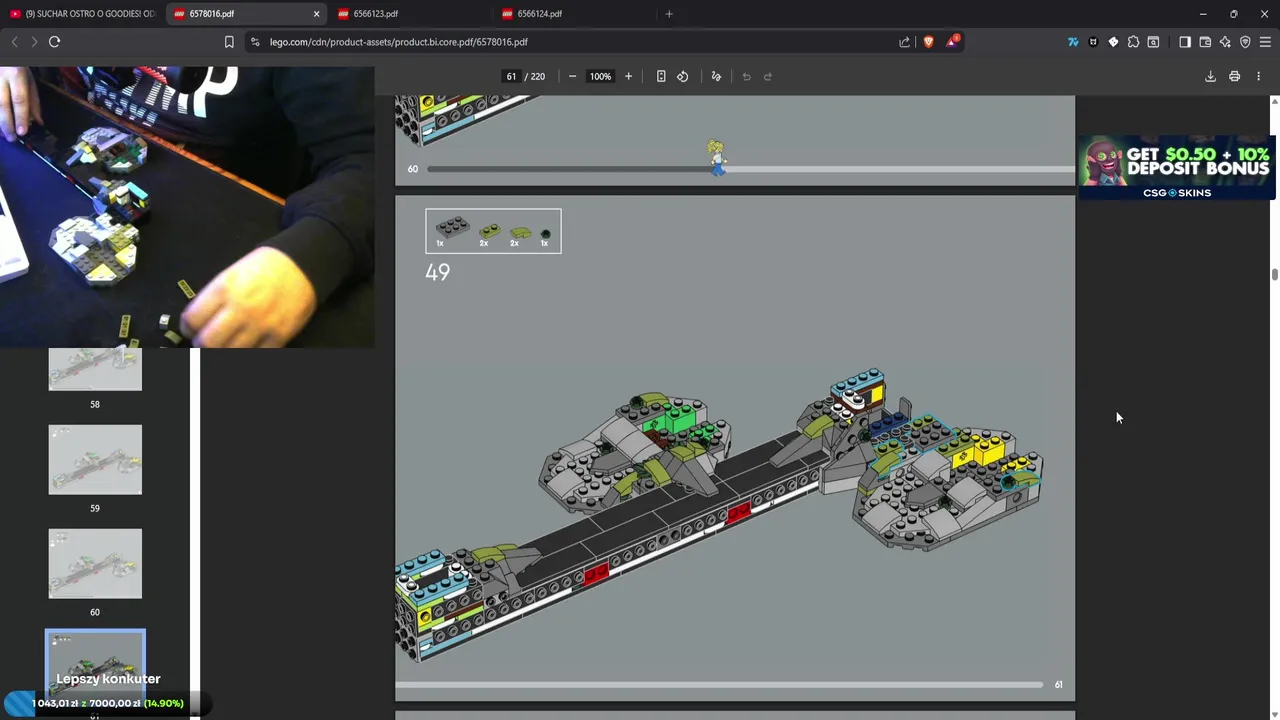Open the 7TV extension icon

1073,42
